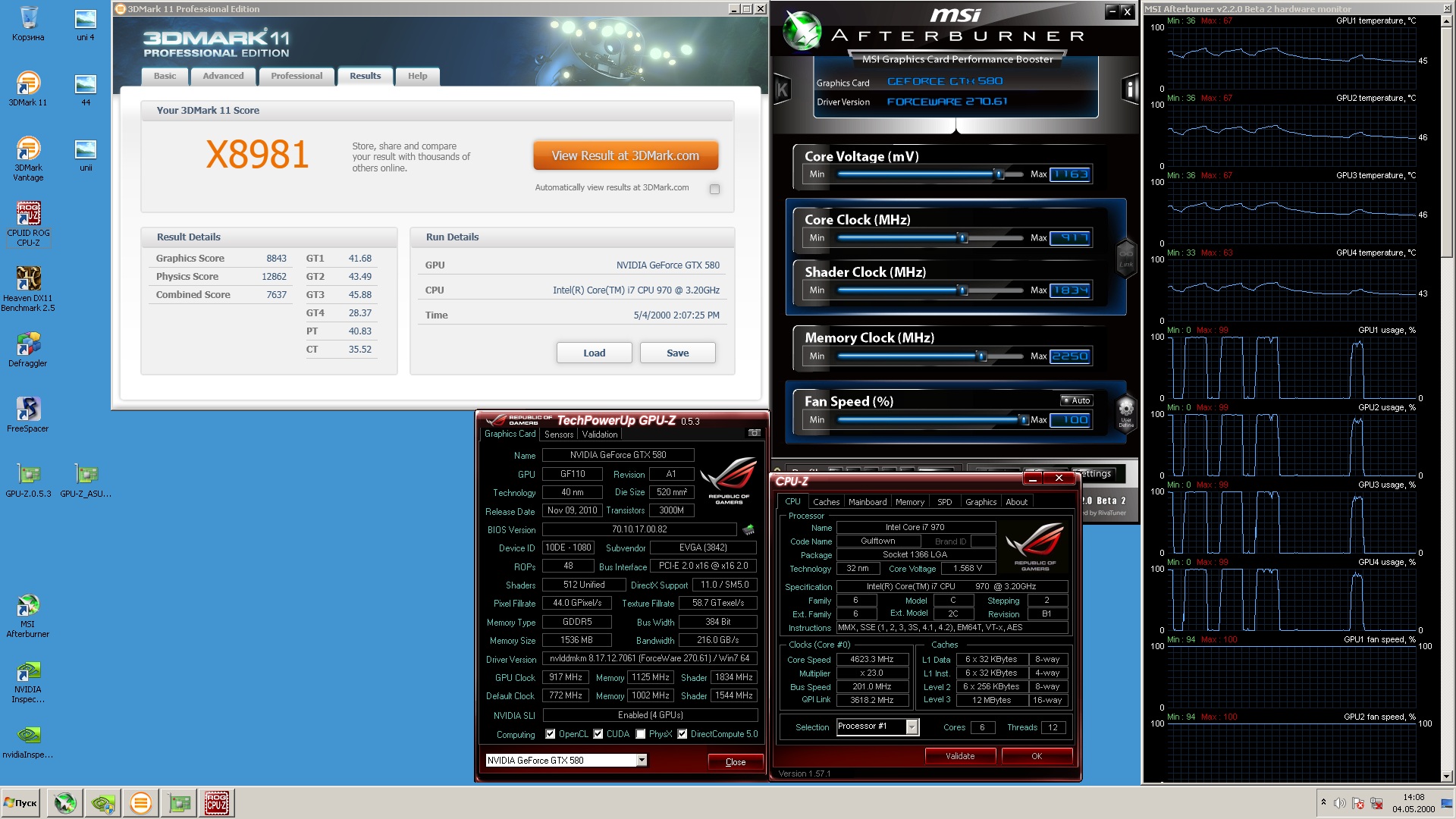Open the MSI Afterburner desktop shortcut

click(28, 615)
